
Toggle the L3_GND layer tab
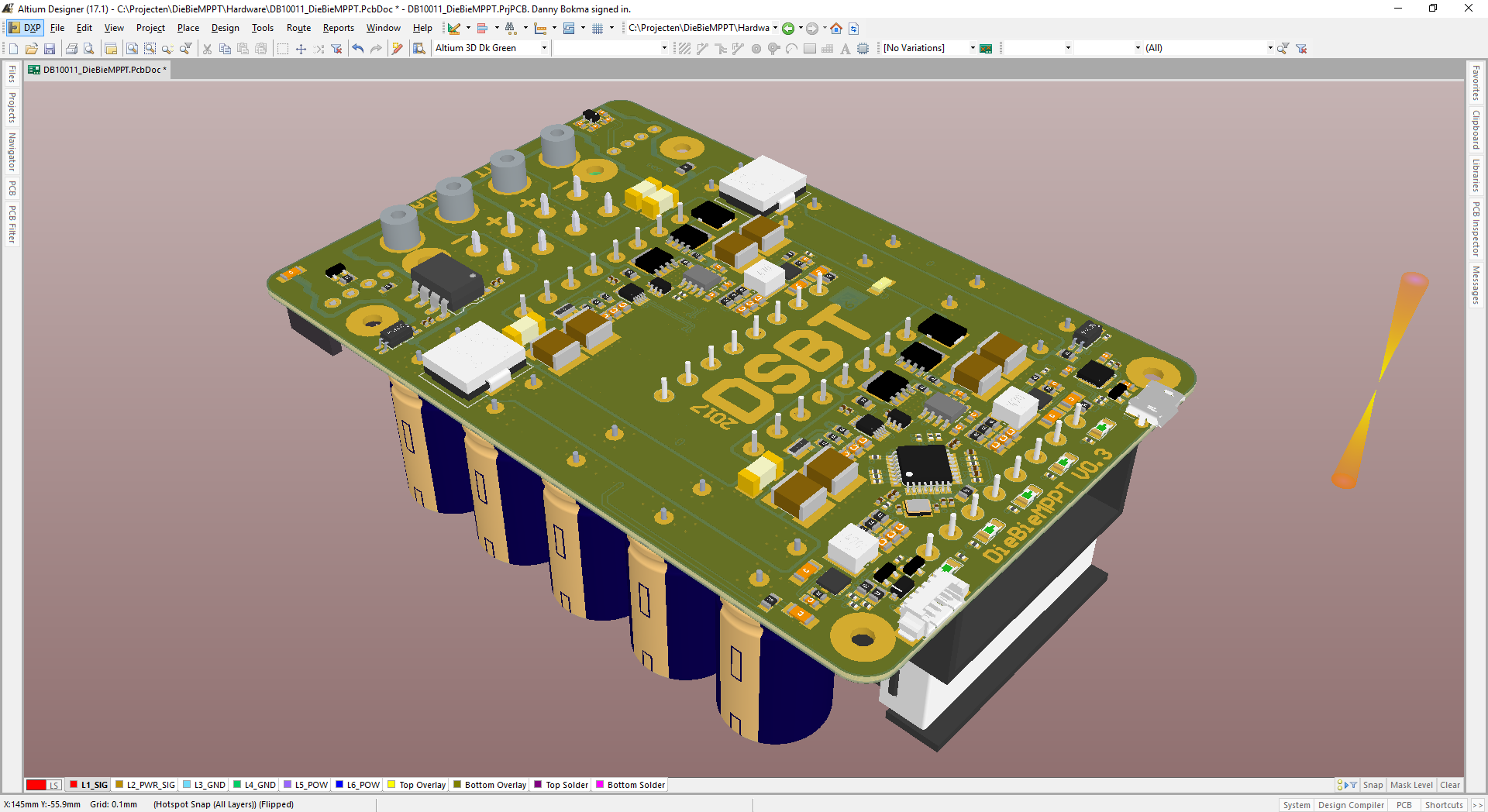point(204,785)
